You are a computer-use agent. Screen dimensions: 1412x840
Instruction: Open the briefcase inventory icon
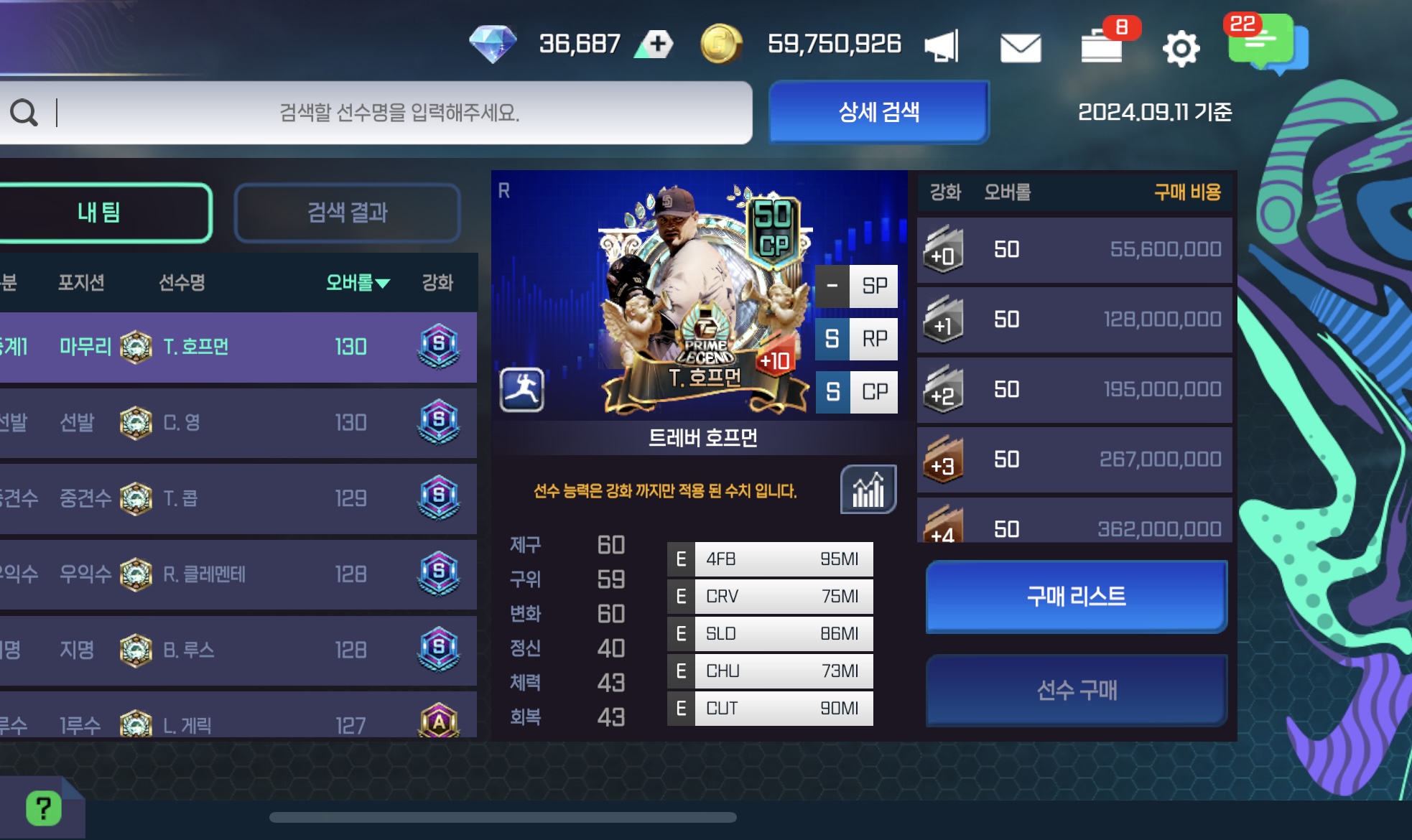click(x=1102, y=46)
